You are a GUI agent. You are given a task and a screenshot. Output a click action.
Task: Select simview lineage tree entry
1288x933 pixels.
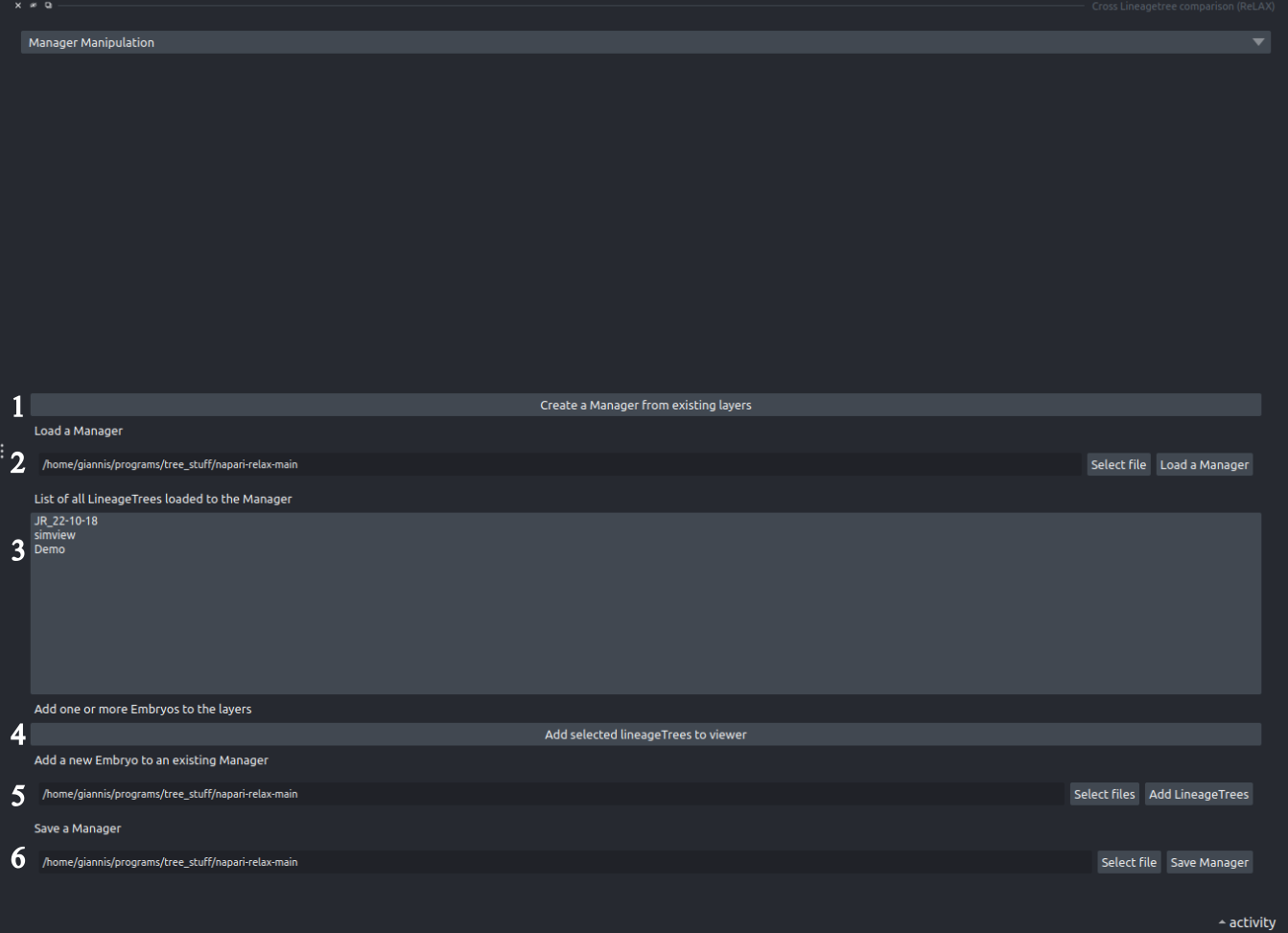tap(55, 535)
